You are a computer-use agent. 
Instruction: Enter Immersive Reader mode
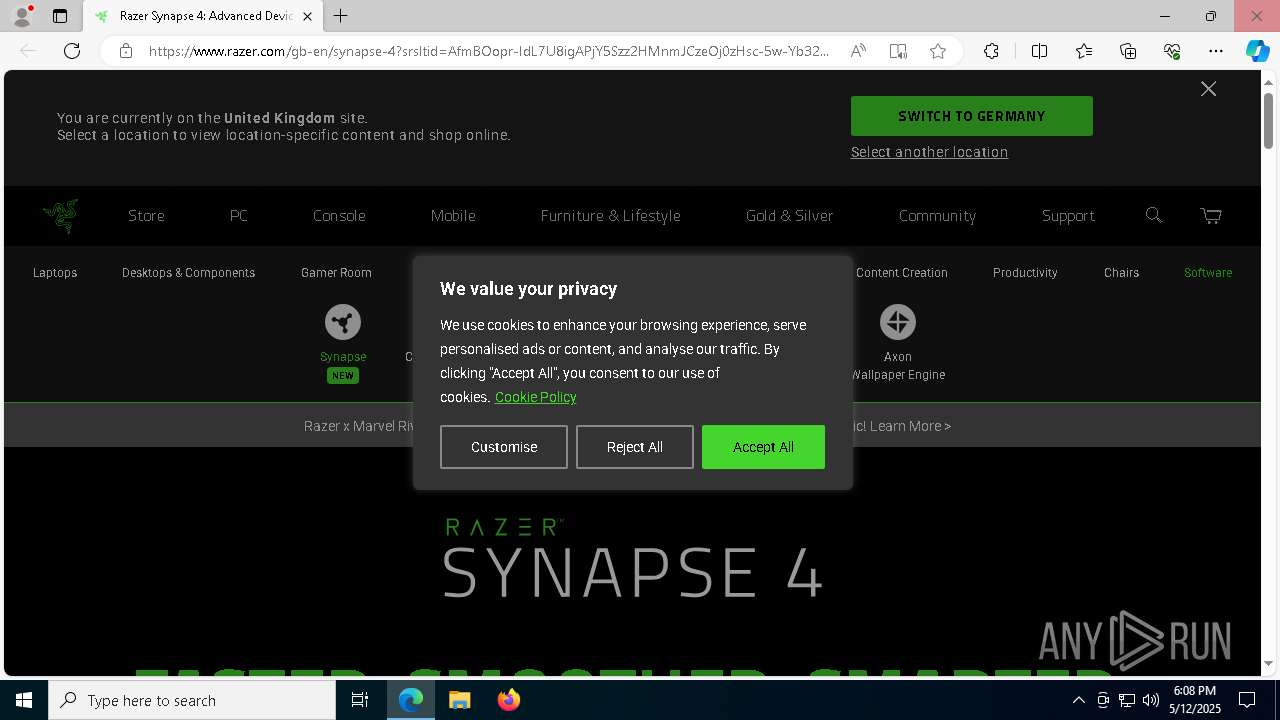(898, 51)
